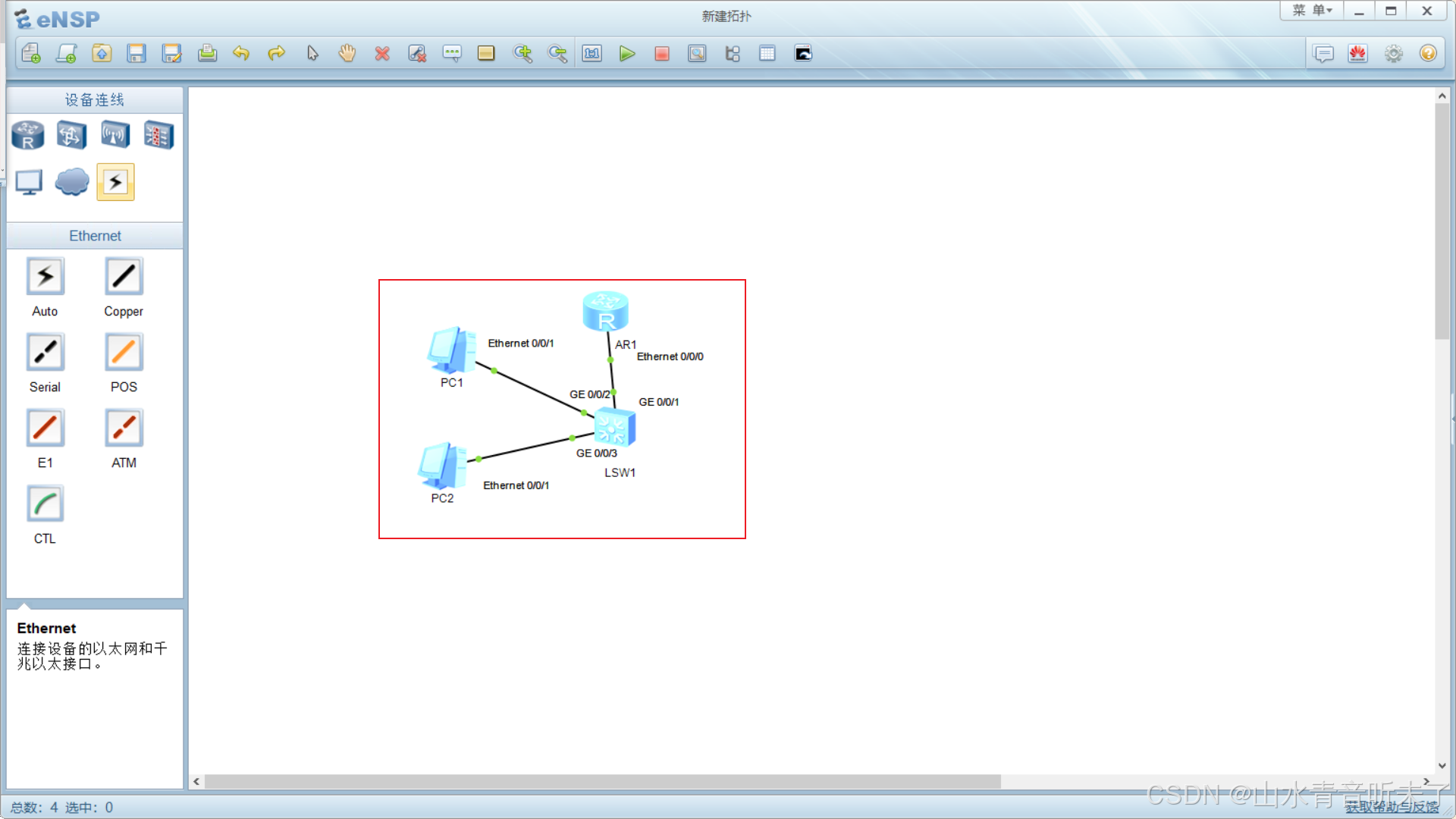Click the Save Topology floppy icon

(x=136, y=54)
